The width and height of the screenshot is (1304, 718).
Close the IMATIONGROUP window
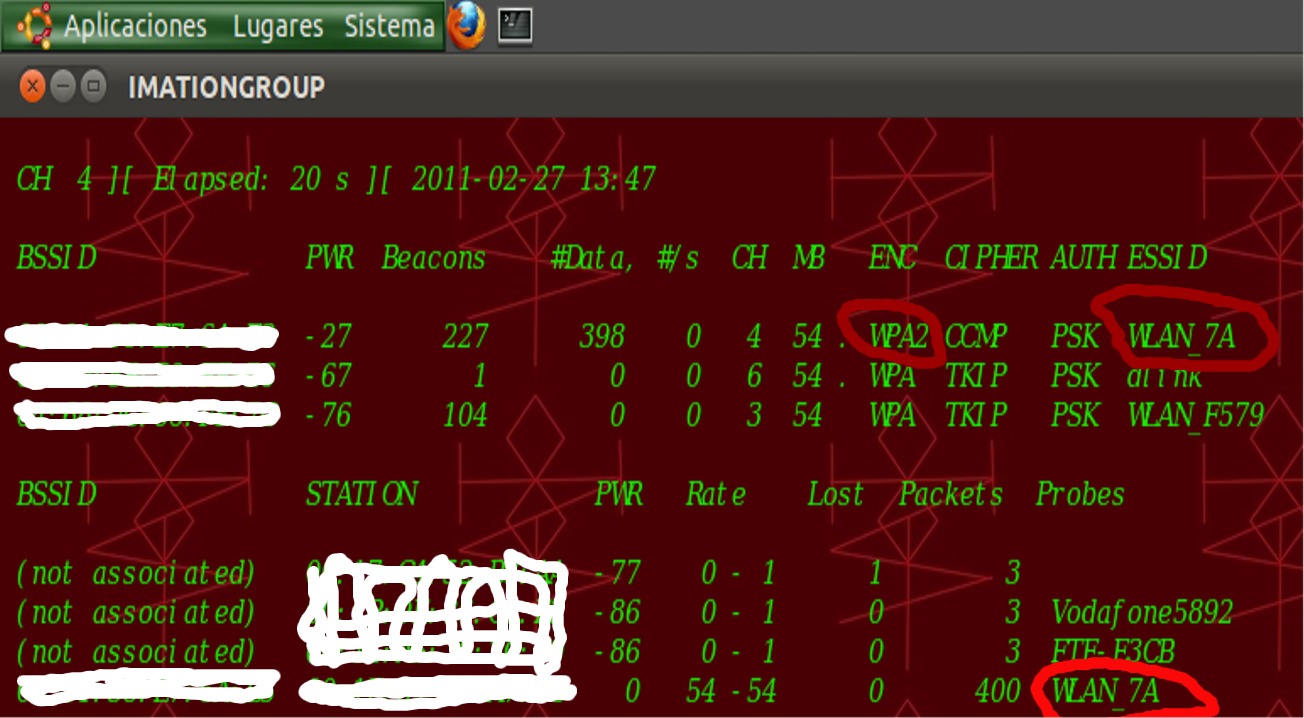(32, 86)
